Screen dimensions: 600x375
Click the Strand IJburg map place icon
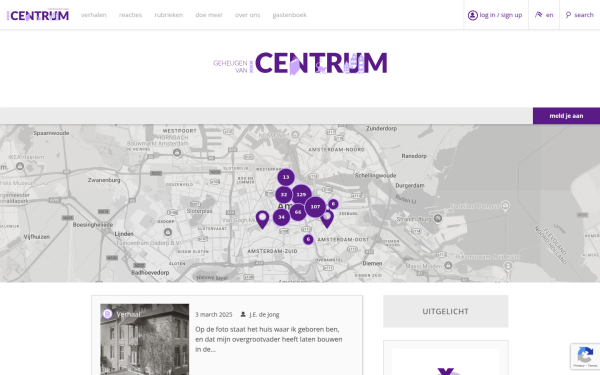tap(438, 218)
